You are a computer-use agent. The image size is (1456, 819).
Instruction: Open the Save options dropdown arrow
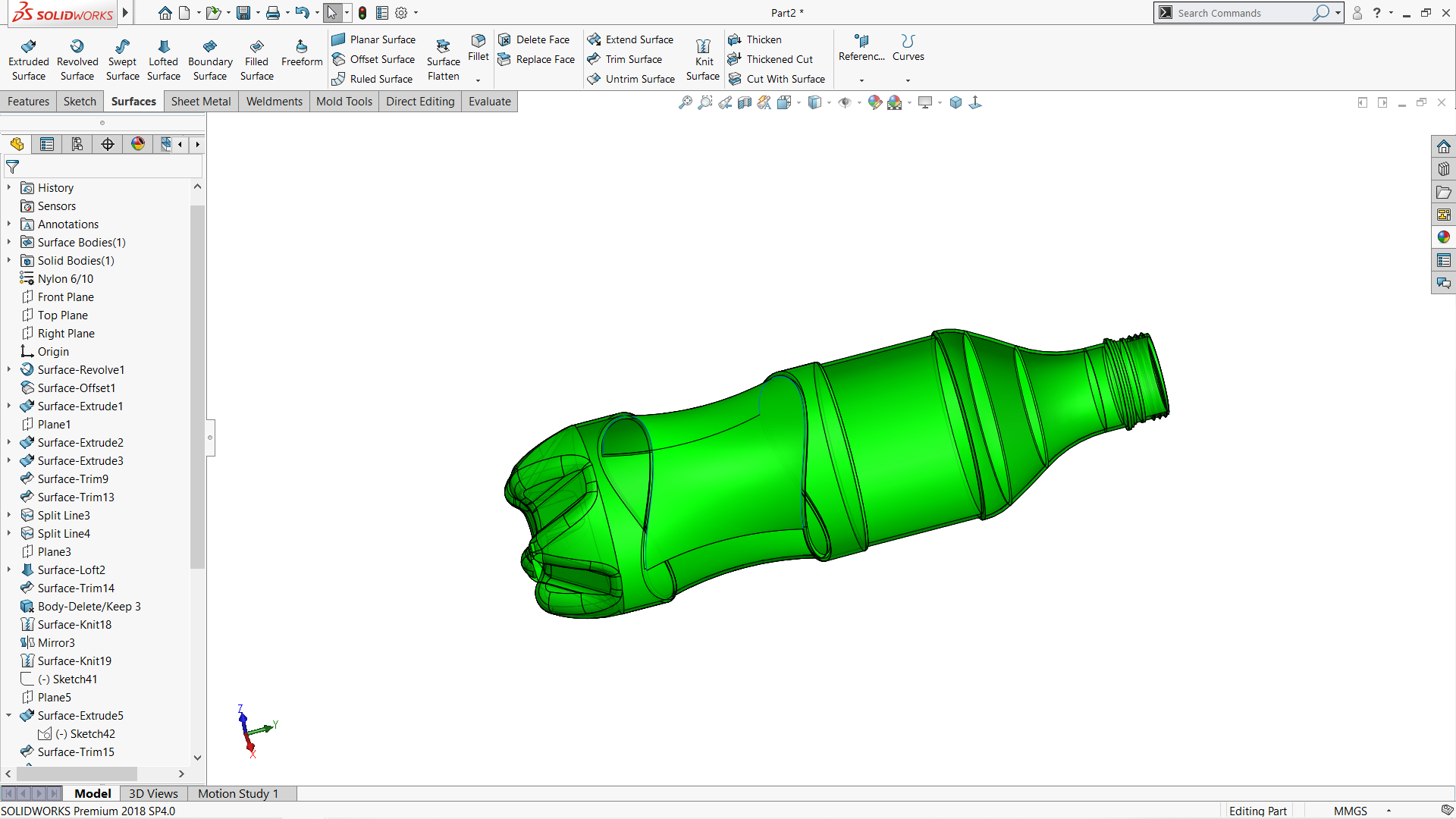tap(258, 13)
